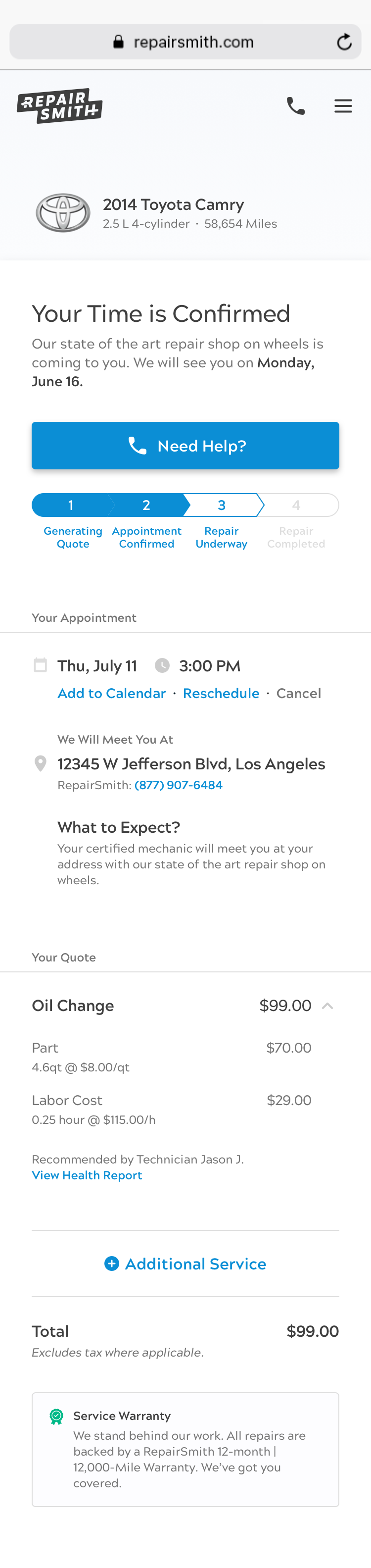Open the hamburger menu
371x1568 pixels.
[343, 106]
